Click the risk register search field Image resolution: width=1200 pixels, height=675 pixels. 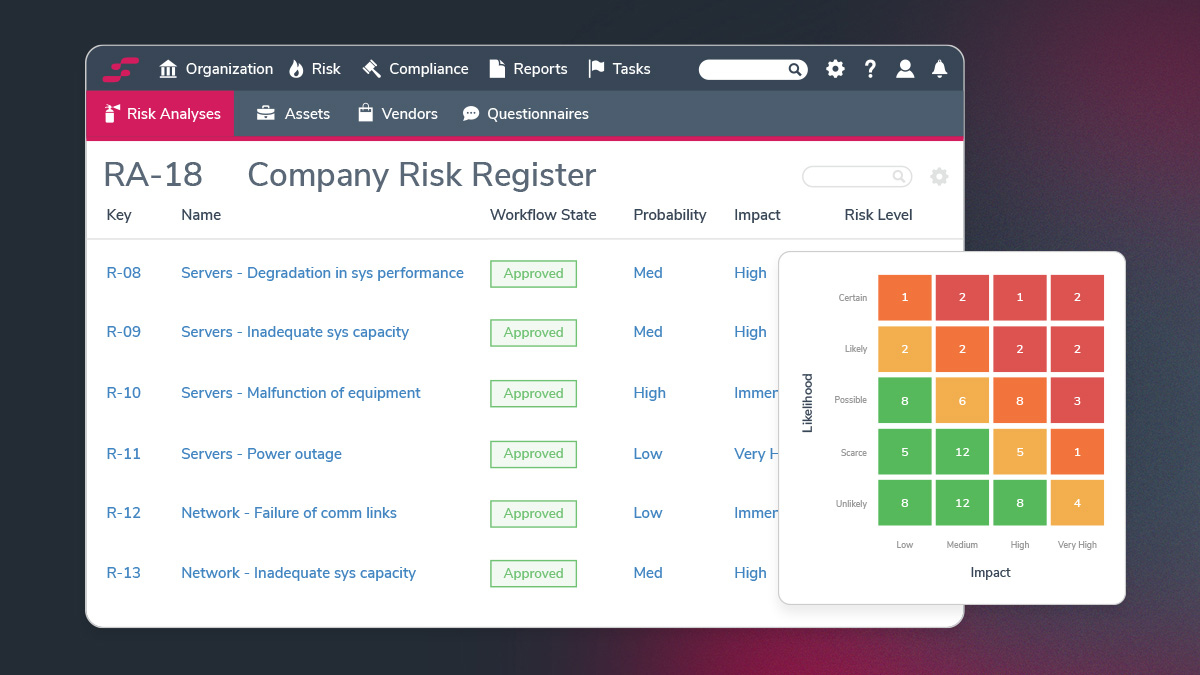coord(855,176)
